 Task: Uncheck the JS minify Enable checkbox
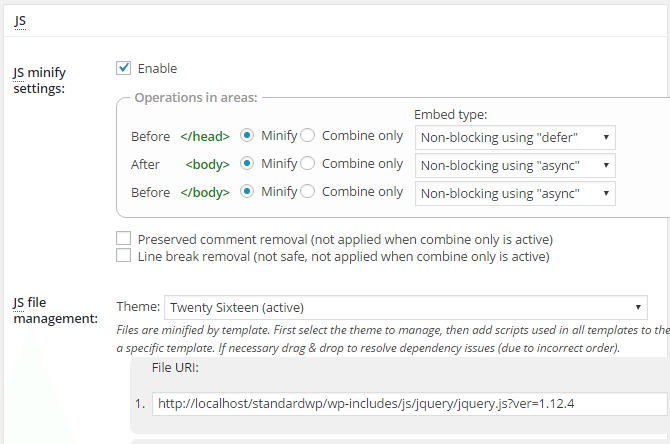pos(123,68)
